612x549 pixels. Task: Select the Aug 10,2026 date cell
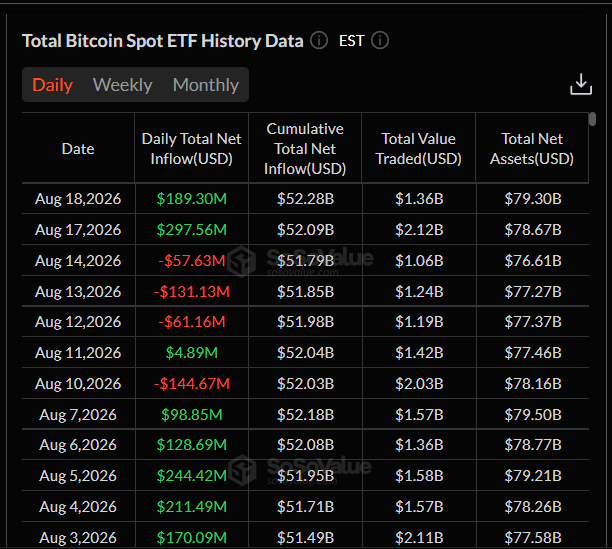78,384
